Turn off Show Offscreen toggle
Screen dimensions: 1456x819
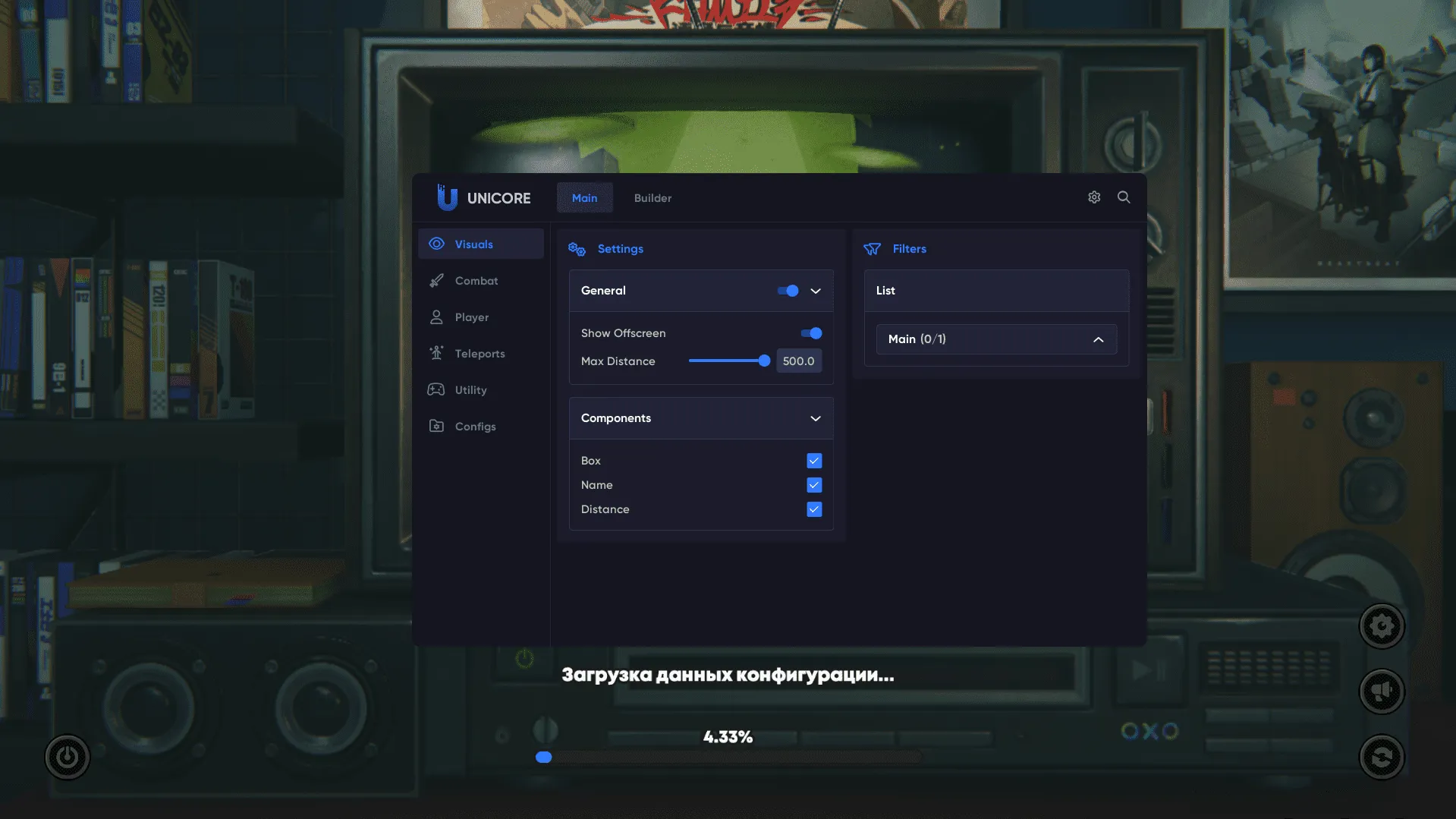coord(811,333)
